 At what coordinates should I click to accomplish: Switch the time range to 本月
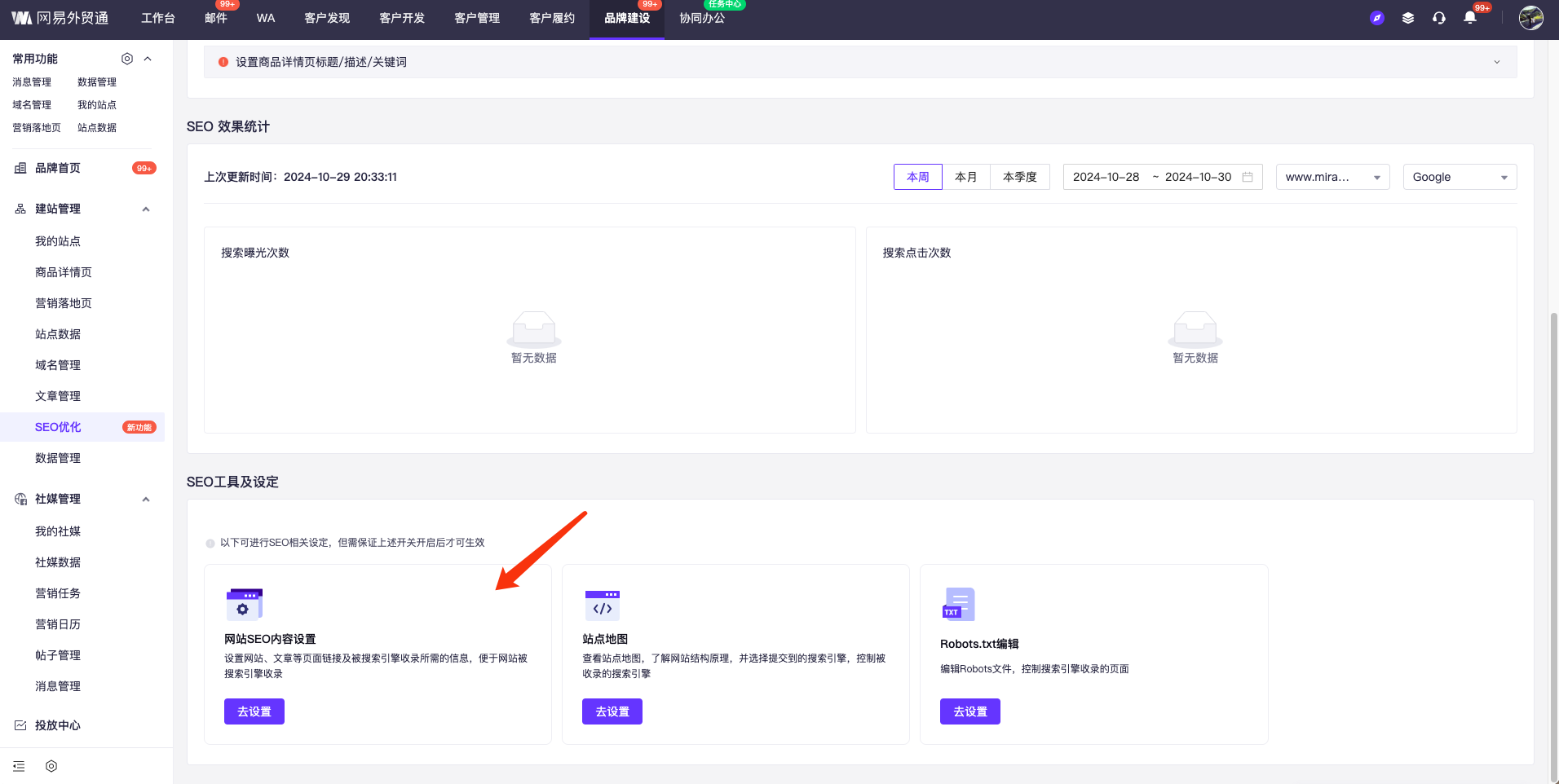pos(966,177)
